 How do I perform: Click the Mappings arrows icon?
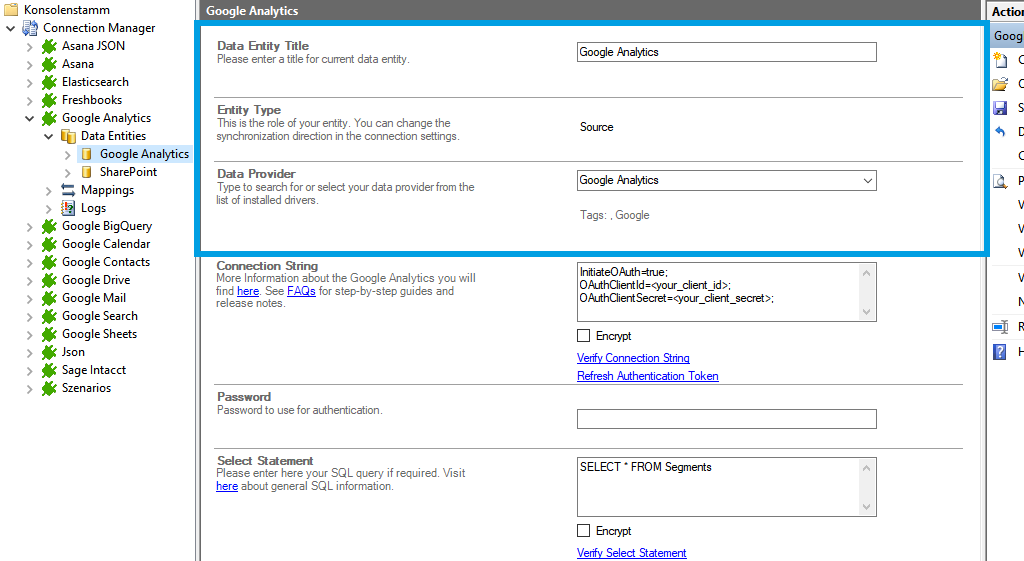pyautogui.click(x=68, y=190)
